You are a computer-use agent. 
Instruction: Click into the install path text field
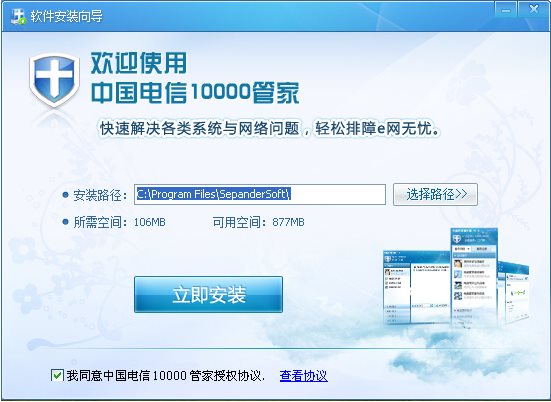click(260, 194)
